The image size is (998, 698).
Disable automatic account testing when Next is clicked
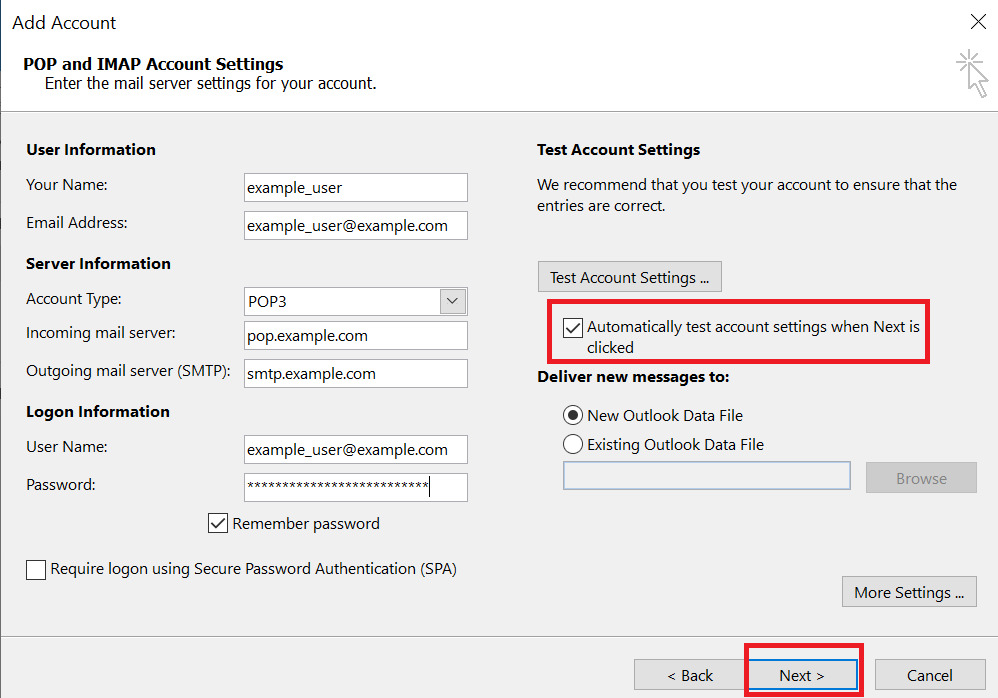(x=573, y=327)
